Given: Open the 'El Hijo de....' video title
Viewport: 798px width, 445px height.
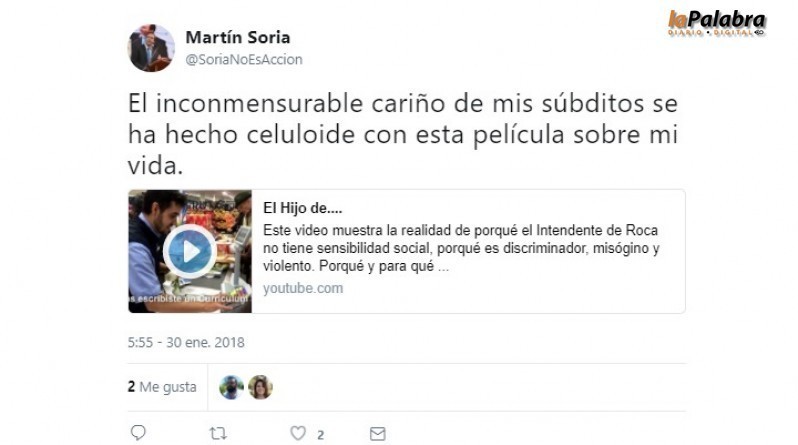Looking at the screenshot, I should pyautogui.click(x=302, y=208).
